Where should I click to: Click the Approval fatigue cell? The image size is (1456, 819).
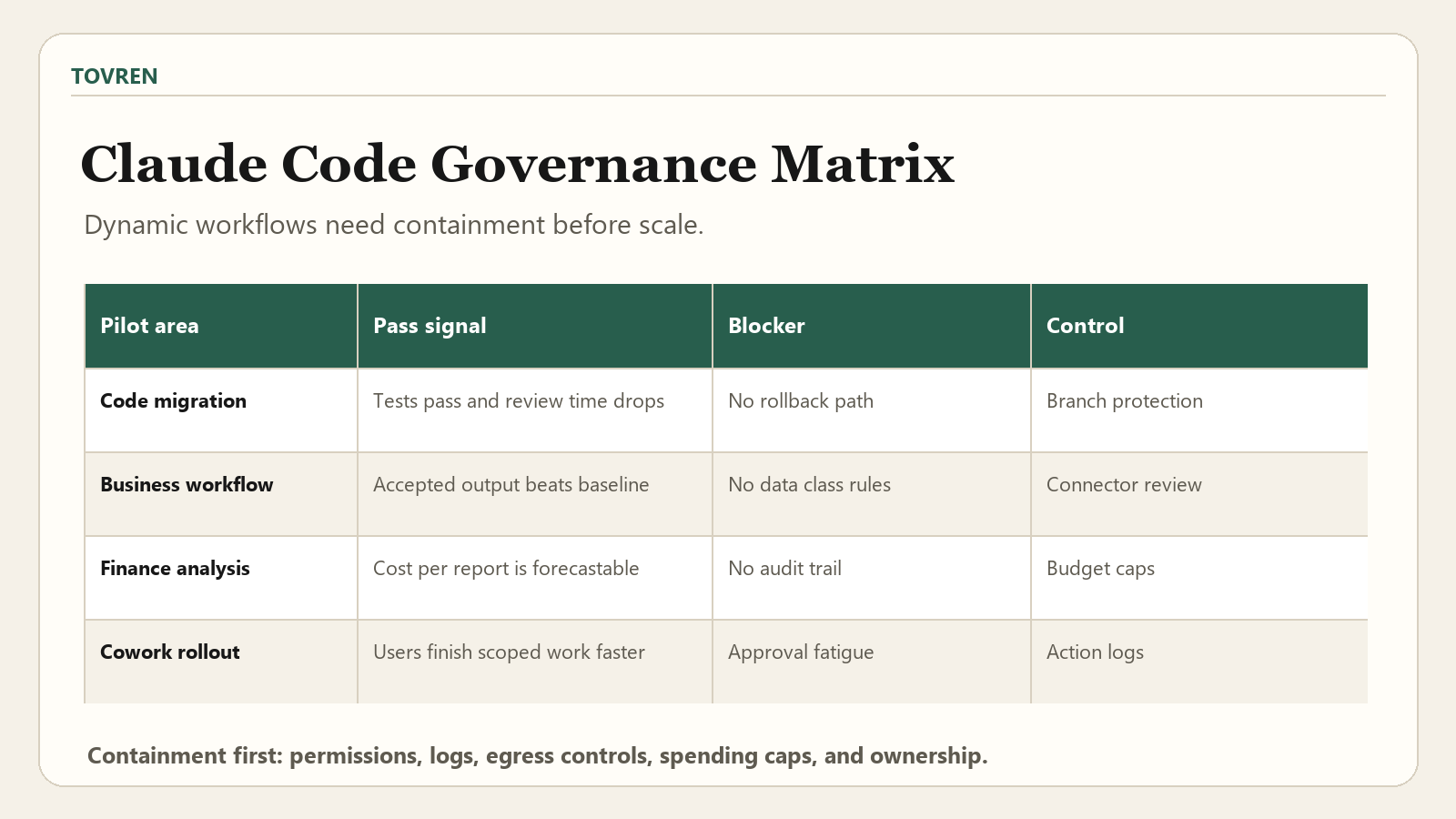coord(872,662)
